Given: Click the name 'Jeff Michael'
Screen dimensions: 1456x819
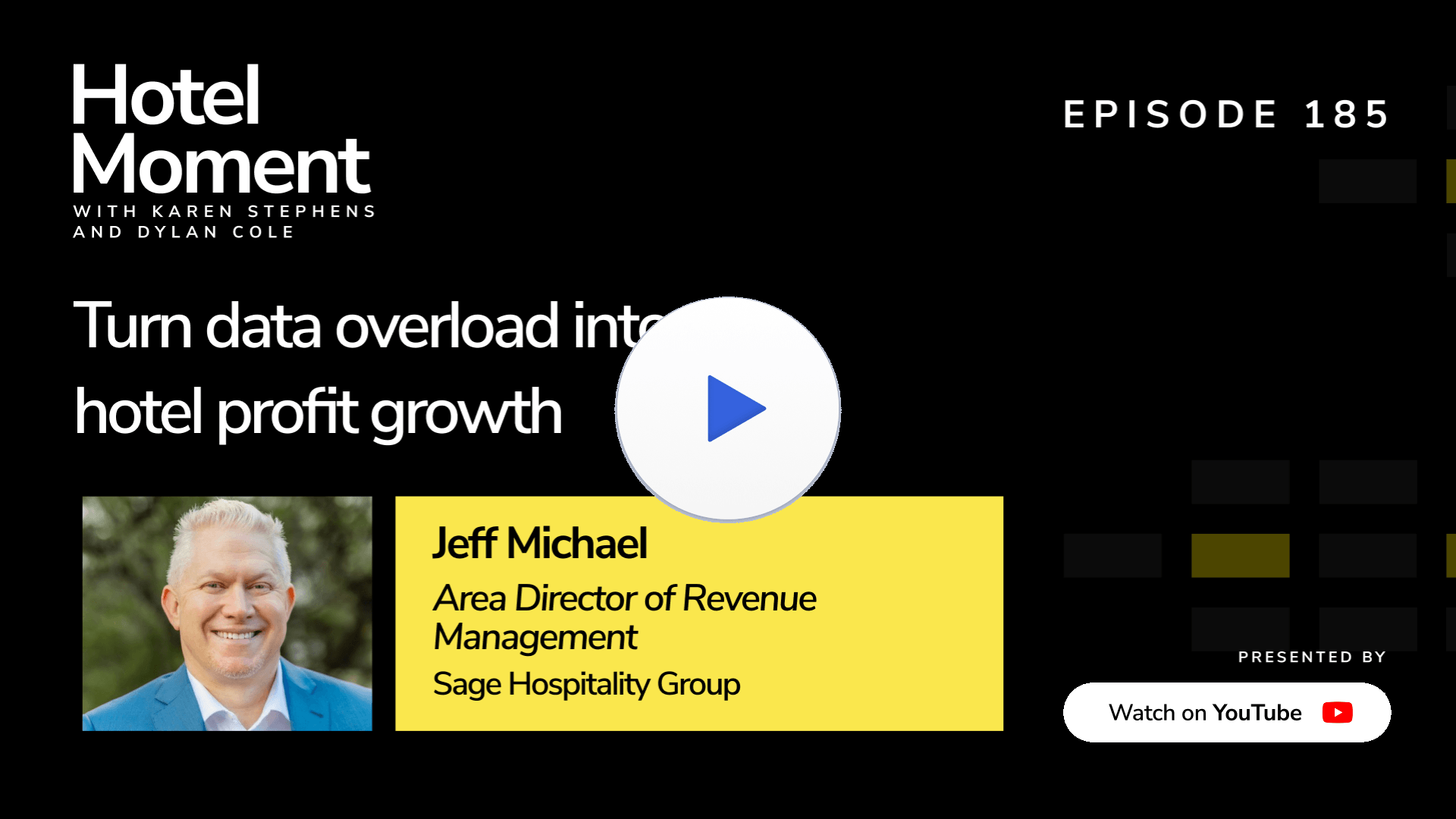Looking at the screenshot, I should point(539,543).
